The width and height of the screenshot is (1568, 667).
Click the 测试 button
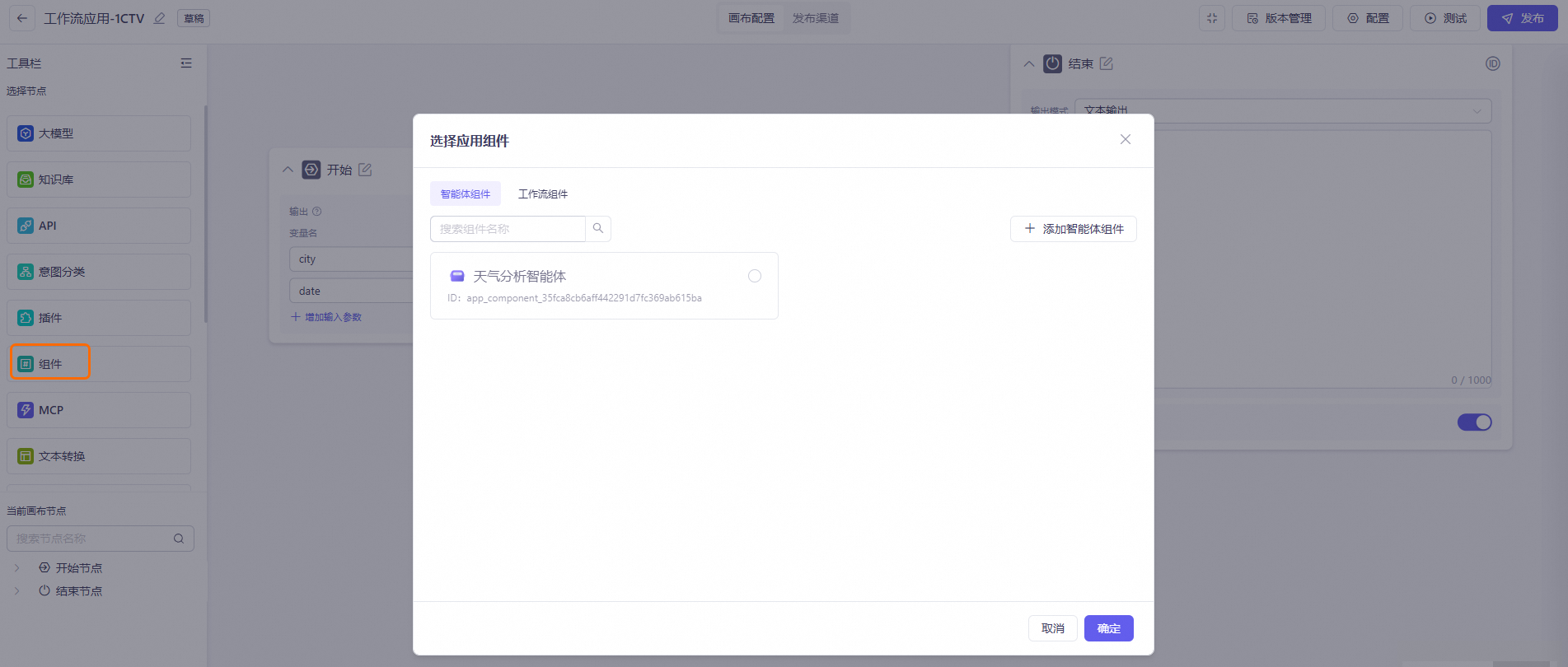pyautogui.click(x=1446, y=18)
